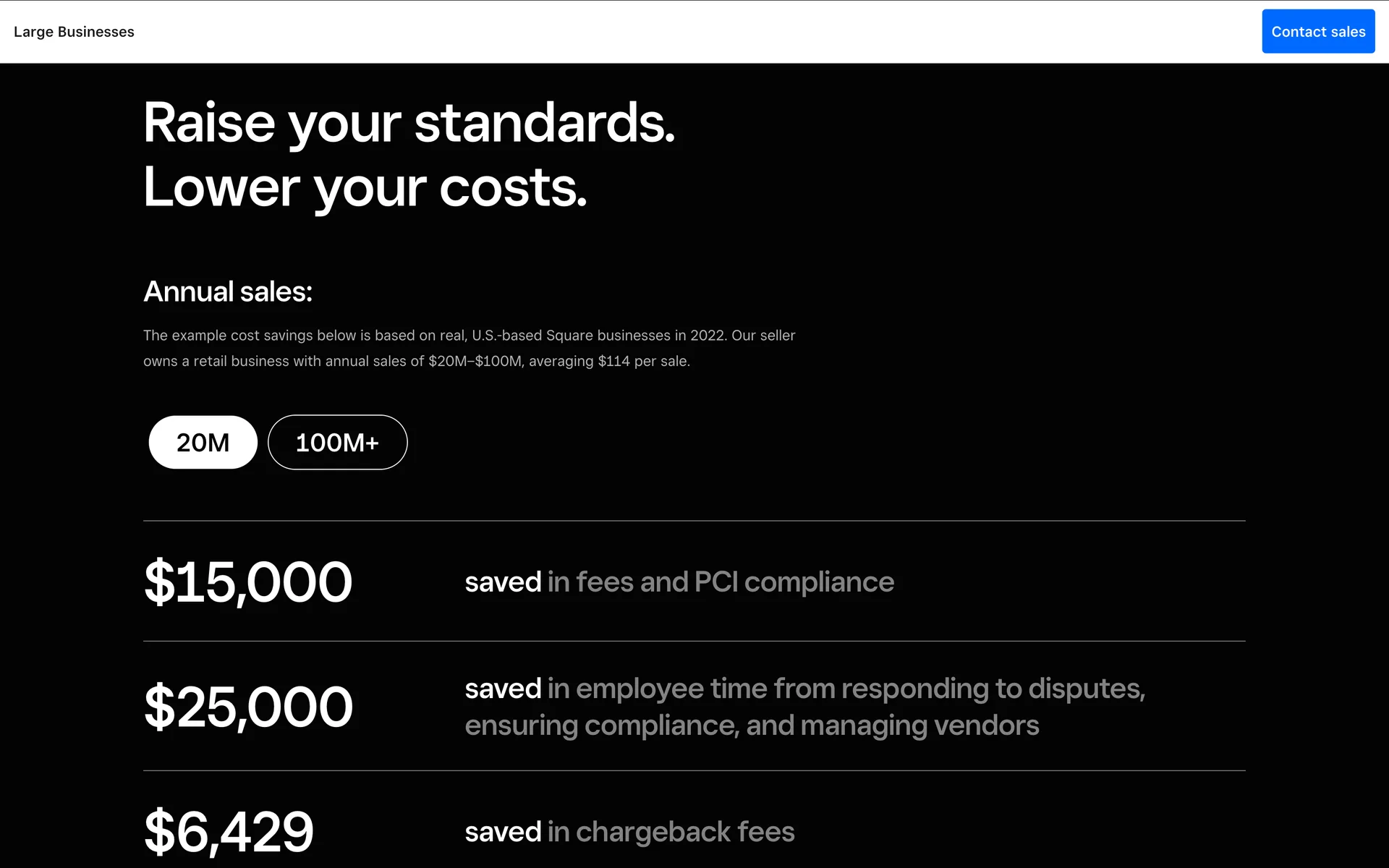This screenshot has height=868, width=1389.
Task: Click the $25,000 savings figure
Action: pos(248,707)
